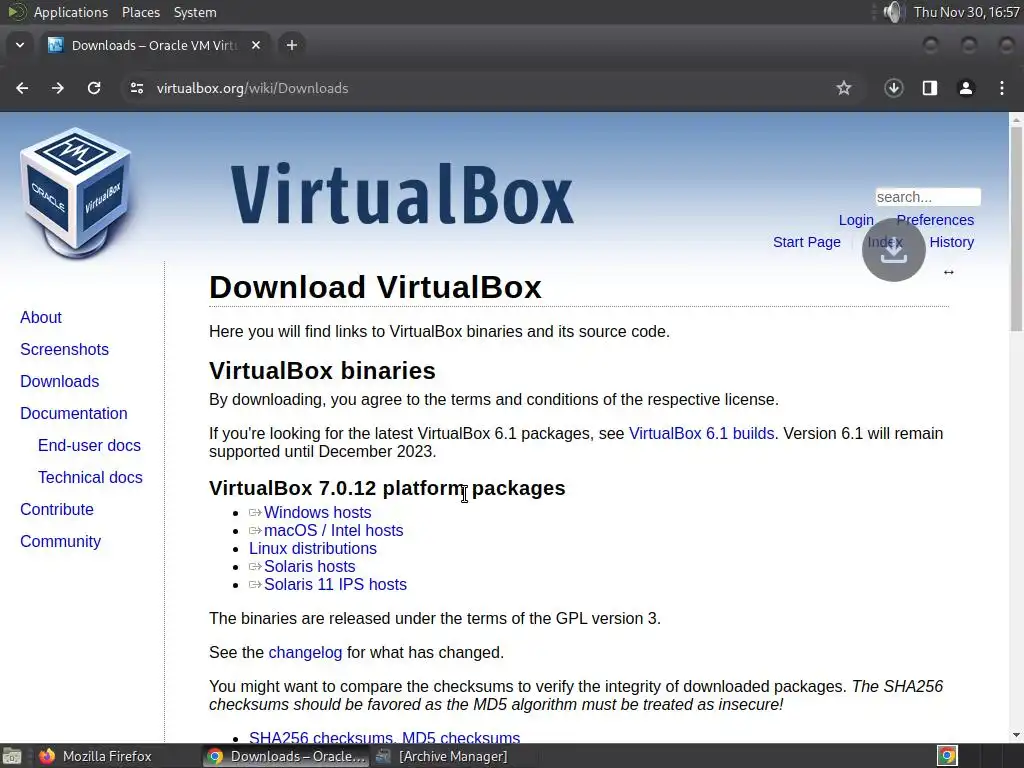
Task: Open SHA256 checksums link
Action: (321, 737)
